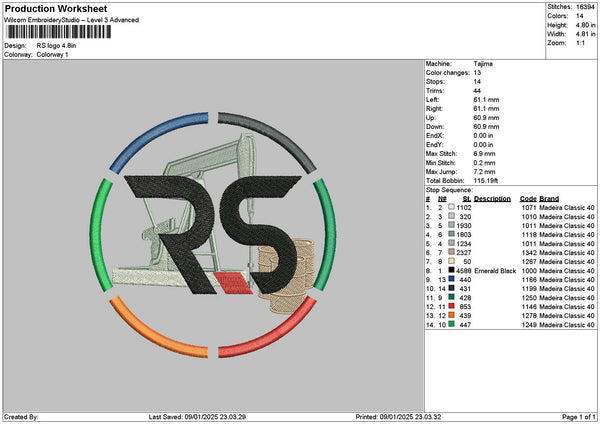Click thread code '1010'
Viewport: 600px width, 424px height.
tap(529, 217)
